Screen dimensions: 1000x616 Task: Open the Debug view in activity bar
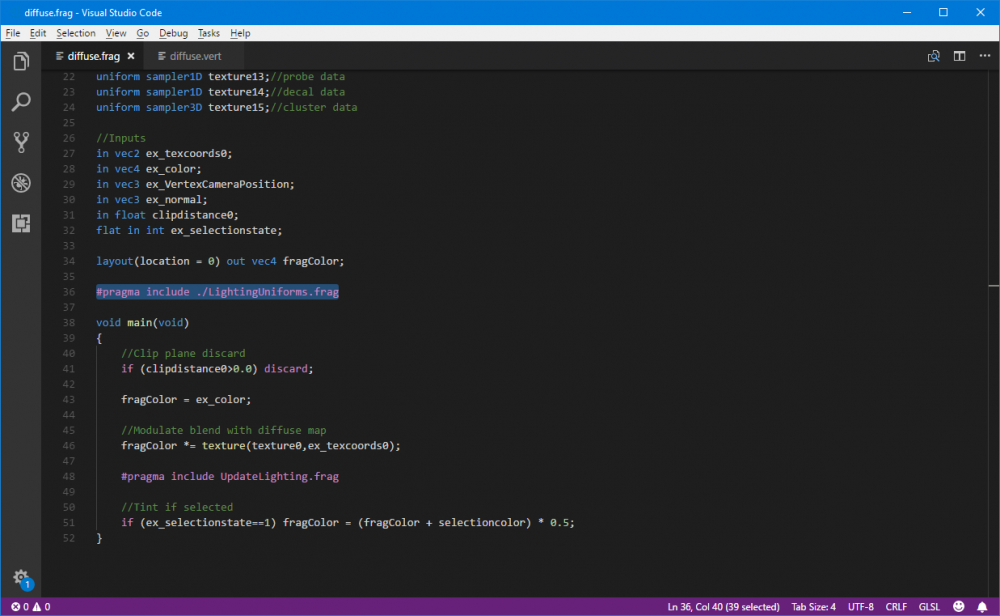click(20, 183)
